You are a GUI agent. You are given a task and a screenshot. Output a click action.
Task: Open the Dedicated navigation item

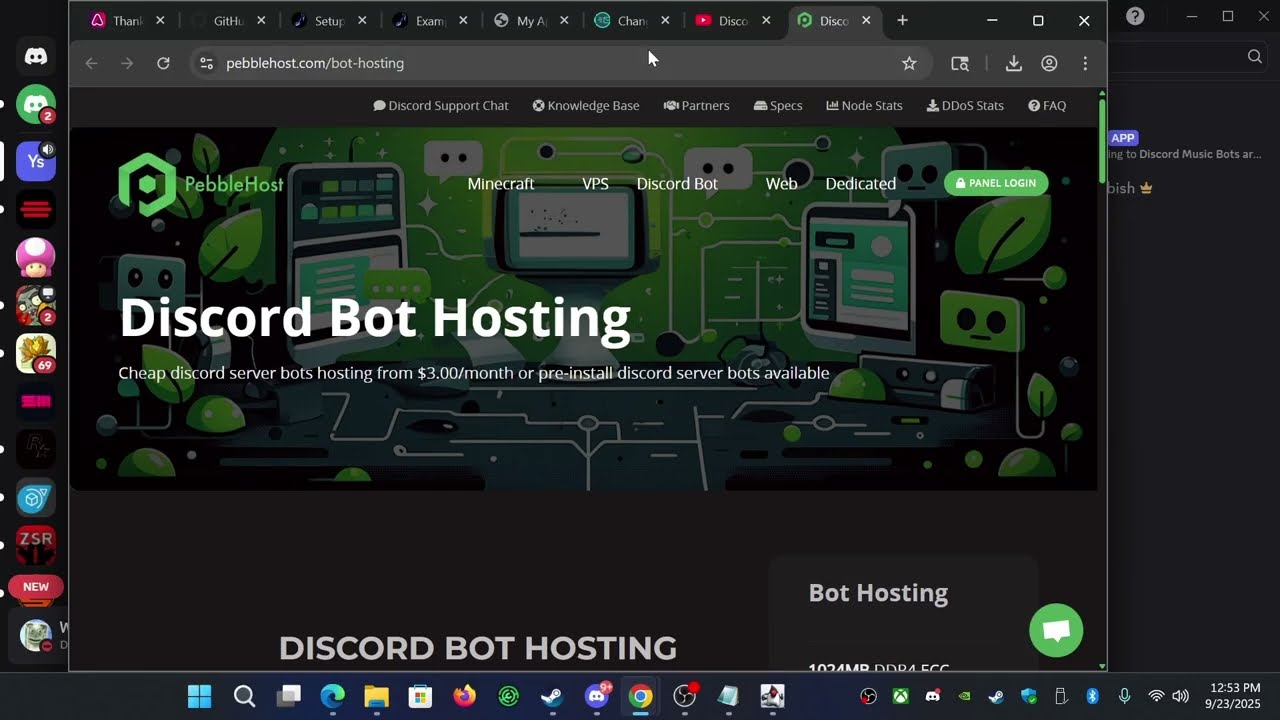click(860, 184)
